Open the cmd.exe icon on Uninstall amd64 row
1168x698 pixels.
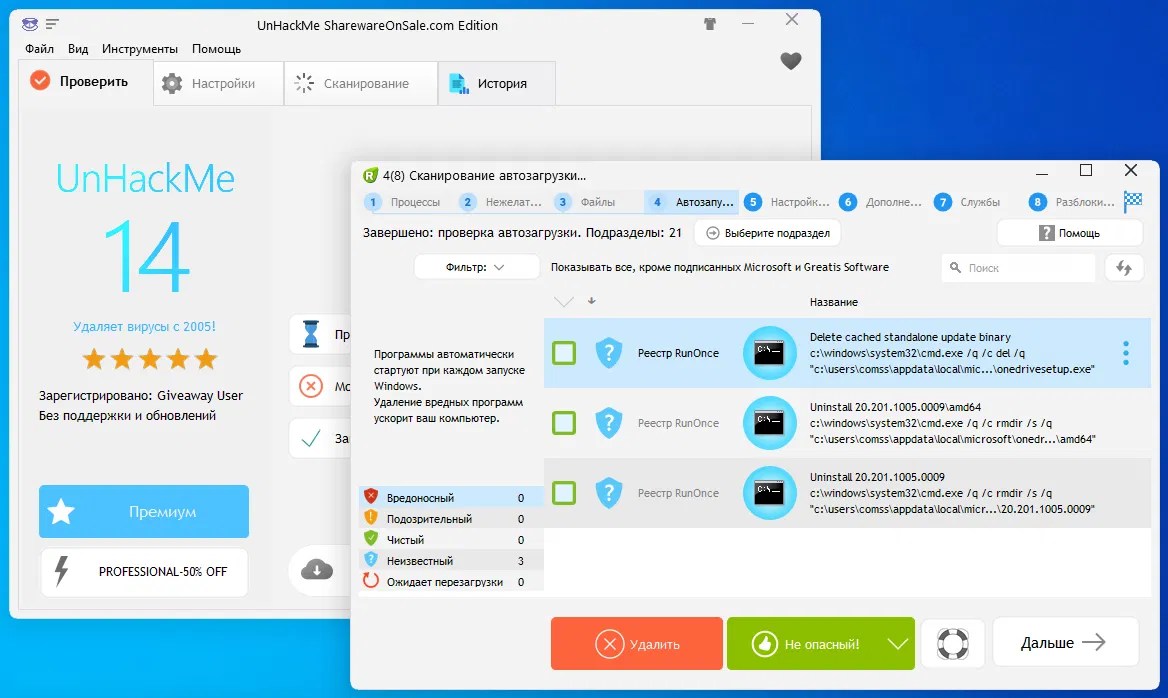pos(769,423)
